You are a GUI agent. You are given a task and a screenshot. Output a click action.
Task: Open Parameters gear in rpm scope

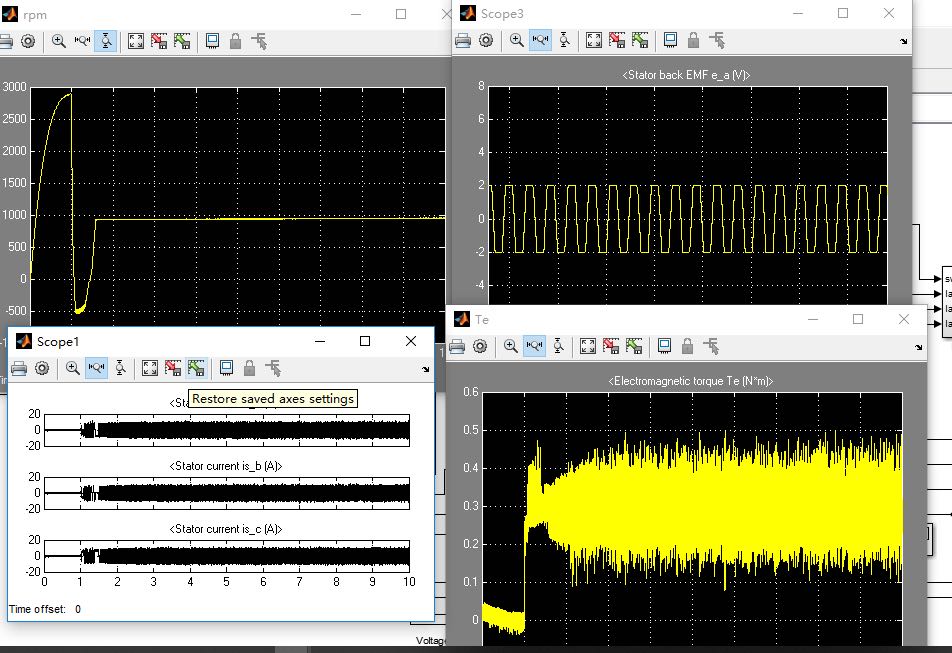click(x=28, y=41)
